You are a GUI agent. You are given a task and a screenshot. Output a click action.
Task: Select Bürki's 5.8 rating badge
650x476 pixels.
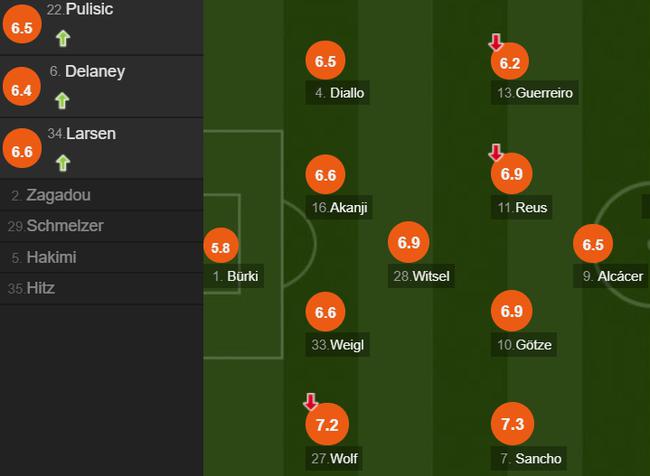coord(221,247)
